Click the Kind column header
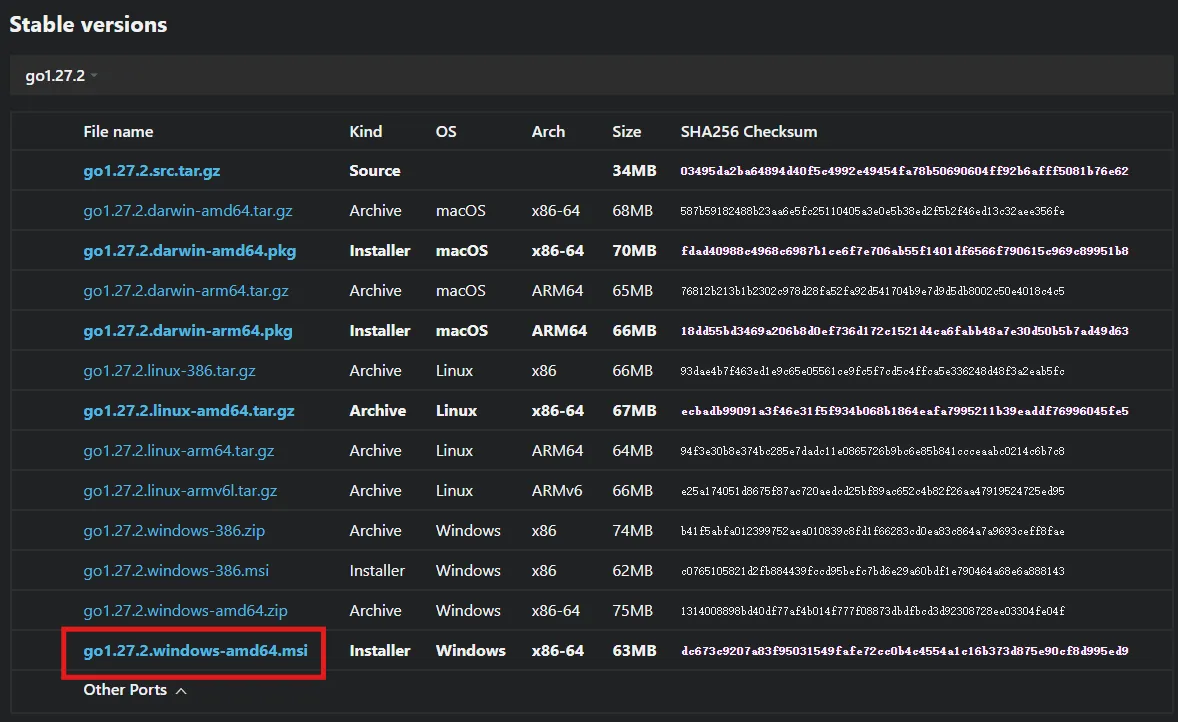 coord(366,131)
